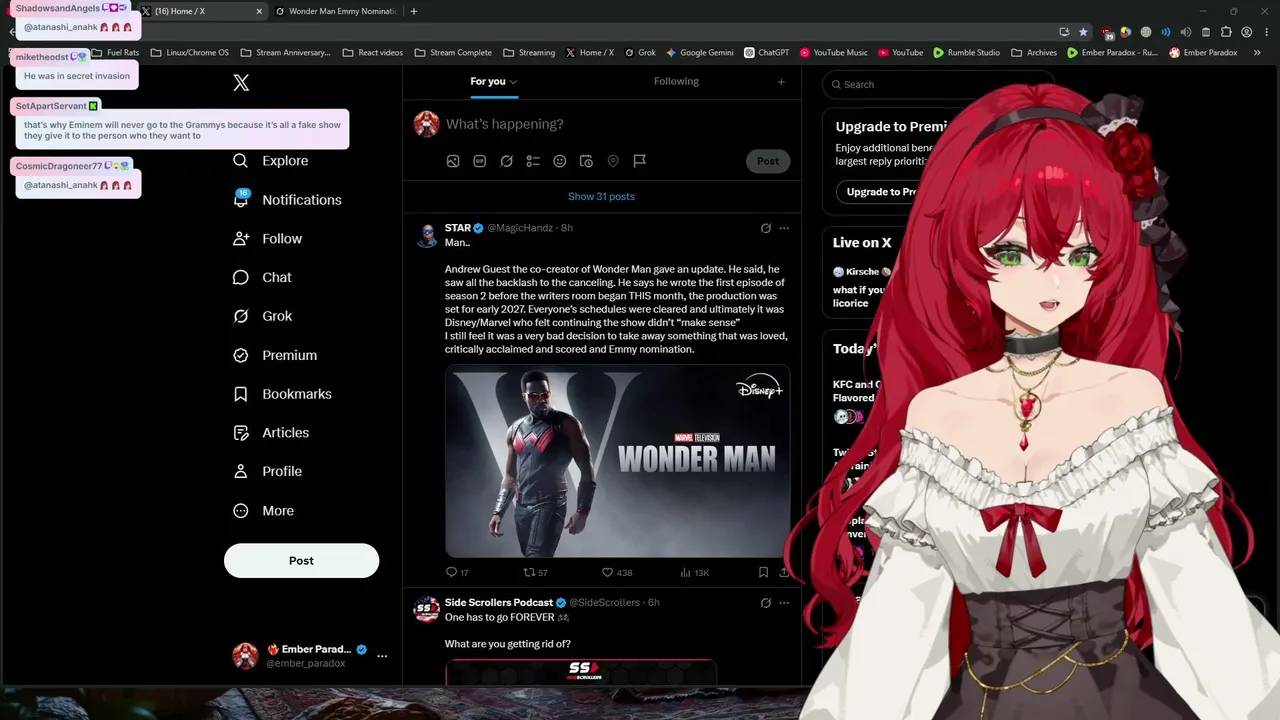Click the Search field on X
Viewport: 1280px width, 720px height.
[938, 84]
